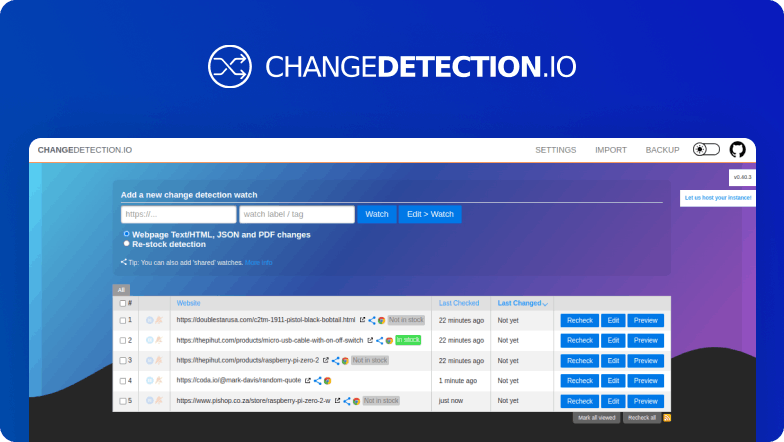Open external link icon for coda.io watch

coord(308,381)
